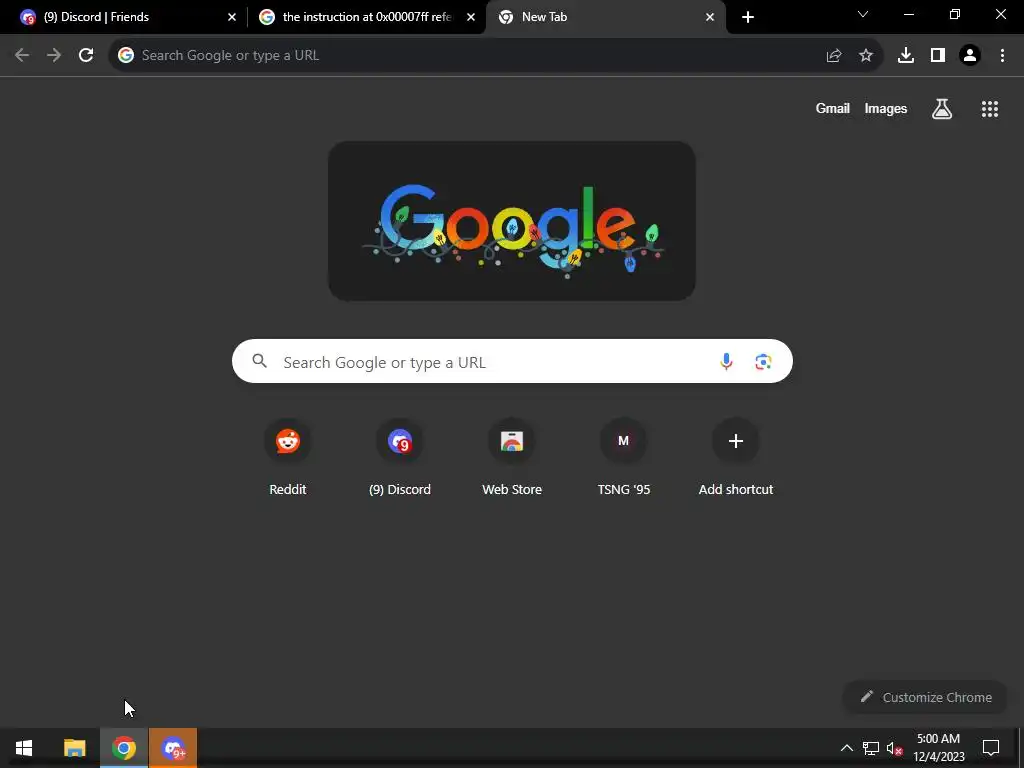This screenshot has width=1024, height=768.
Task: Focus the center Google search box
Action: [512, 361]
